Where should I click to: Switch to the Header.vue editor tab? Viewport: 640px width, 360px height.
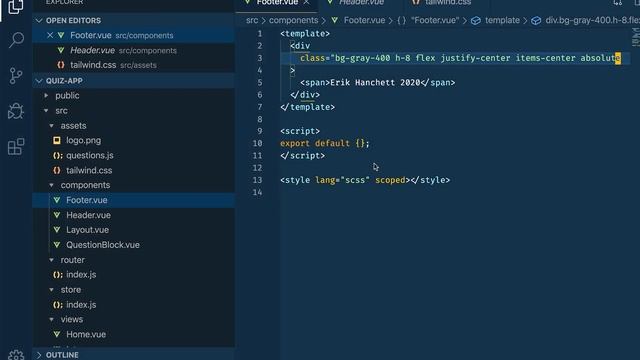(361, 3)
